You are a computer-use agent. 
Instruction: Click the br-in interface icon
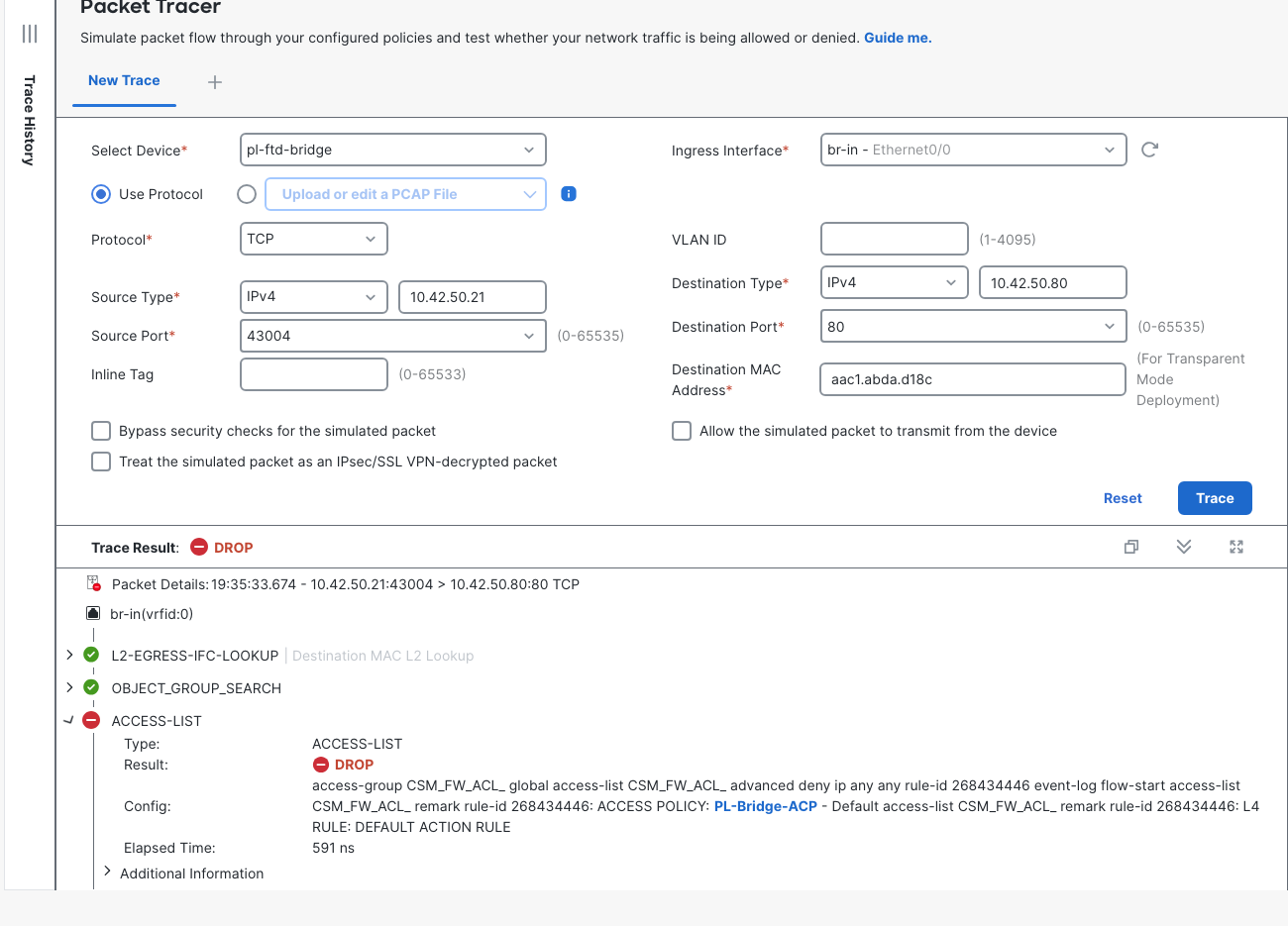click(x=93, y=613)
